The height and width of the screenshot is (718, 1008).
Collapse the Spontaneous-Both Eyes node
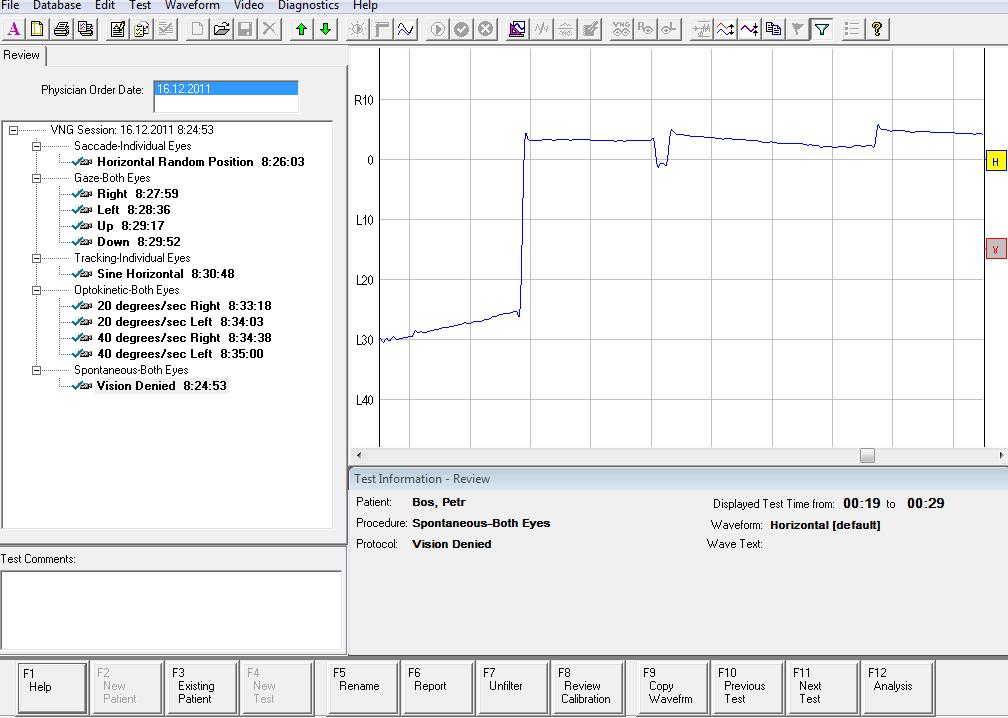pos(37,370)
